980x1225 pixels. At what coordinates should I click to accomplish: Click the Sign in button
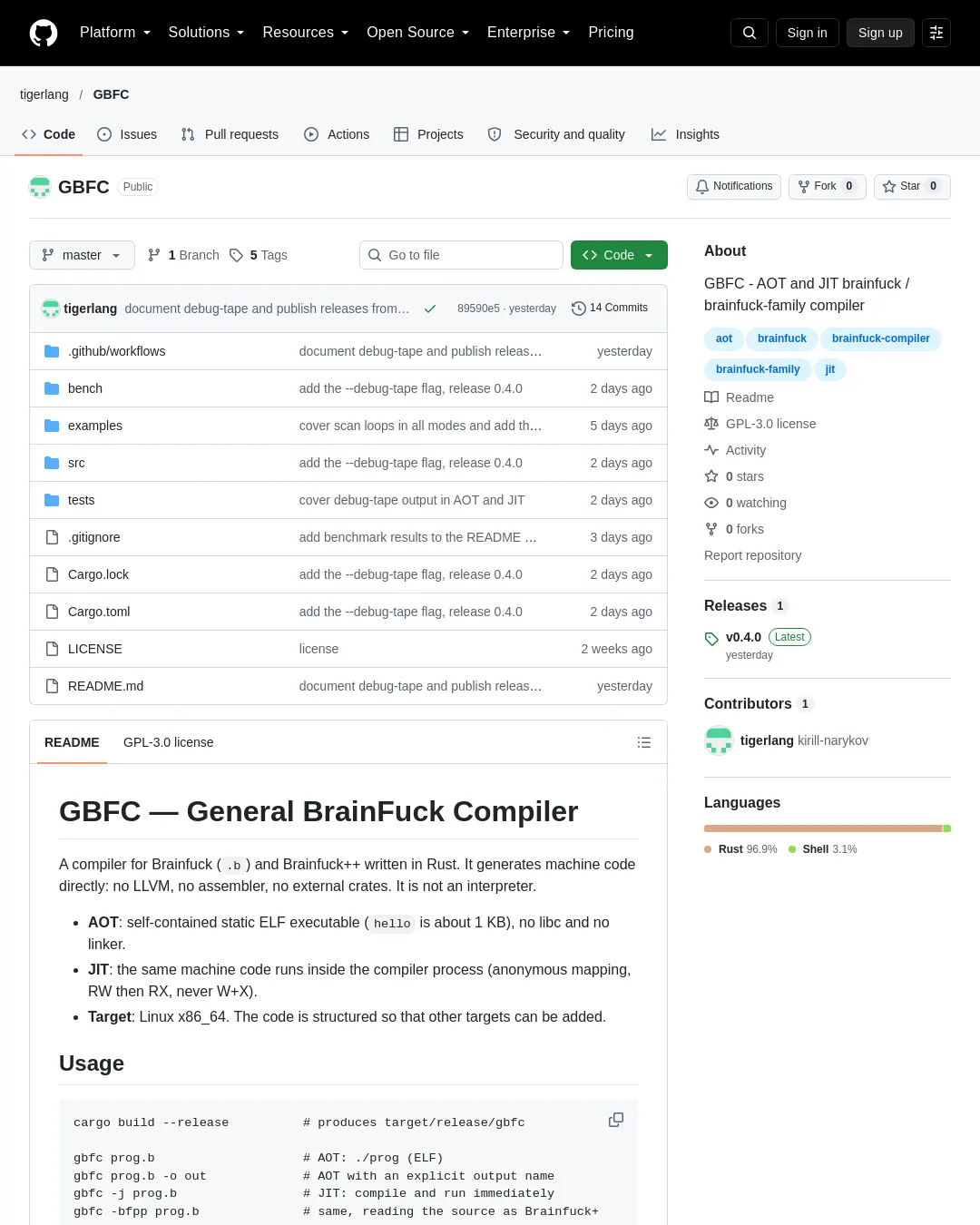click(x=807, y=33)
